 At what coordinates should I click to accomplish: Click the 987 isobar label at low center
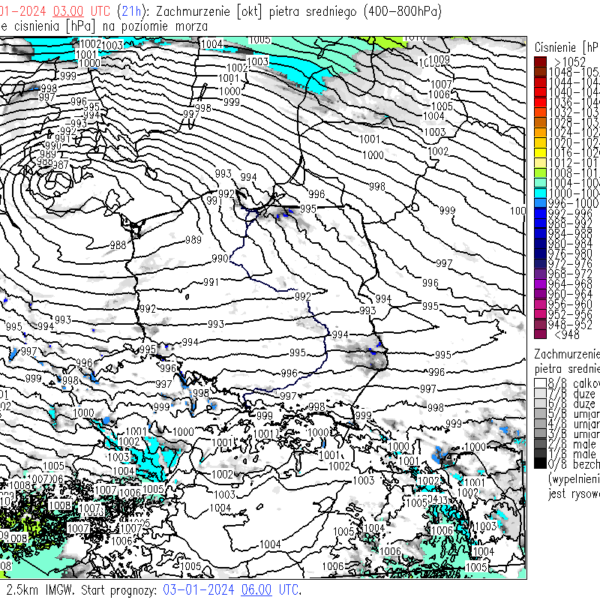click(x=61, y=165)
